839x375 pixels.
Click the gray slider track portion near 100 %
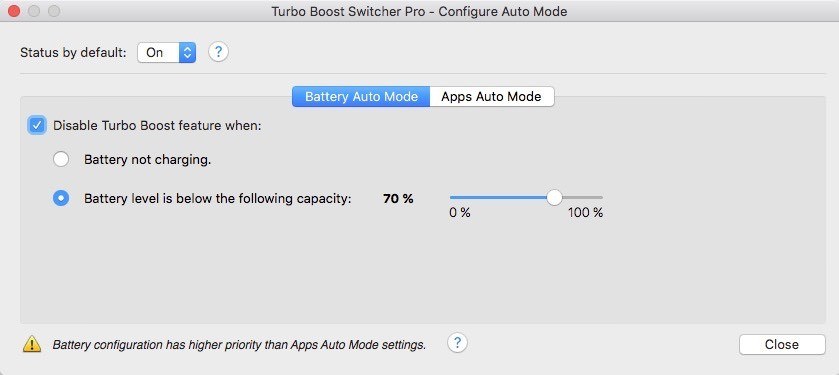tap(583, 197)
